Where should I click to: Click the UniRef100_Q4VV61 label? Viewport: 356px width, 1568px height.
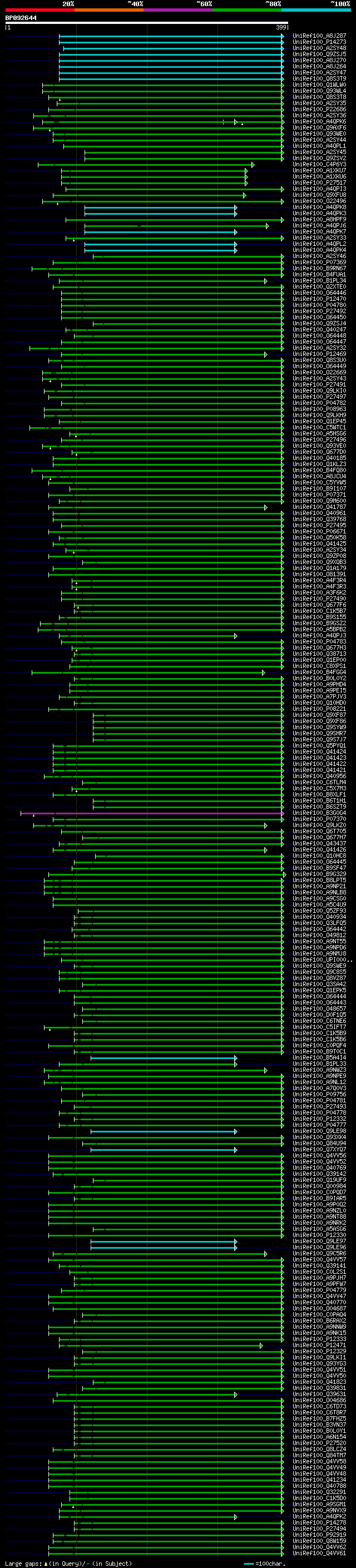click(319, 1553)
